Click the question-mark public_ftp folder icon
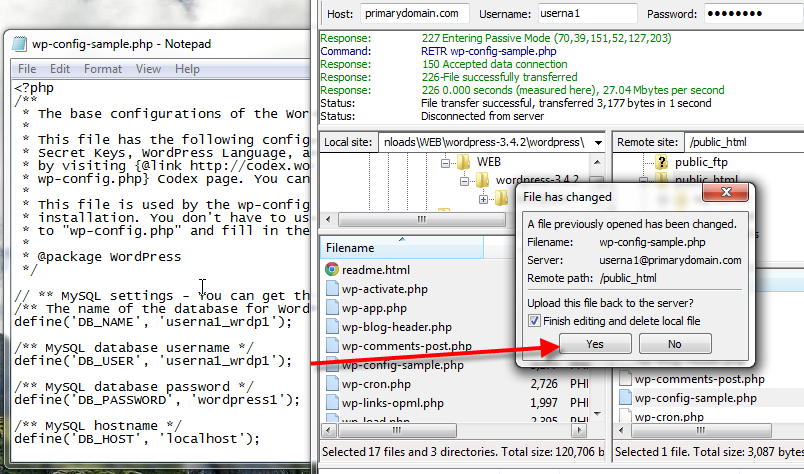Image resolution: width=804 pixels, height=474 pixels. coord(661,162)
